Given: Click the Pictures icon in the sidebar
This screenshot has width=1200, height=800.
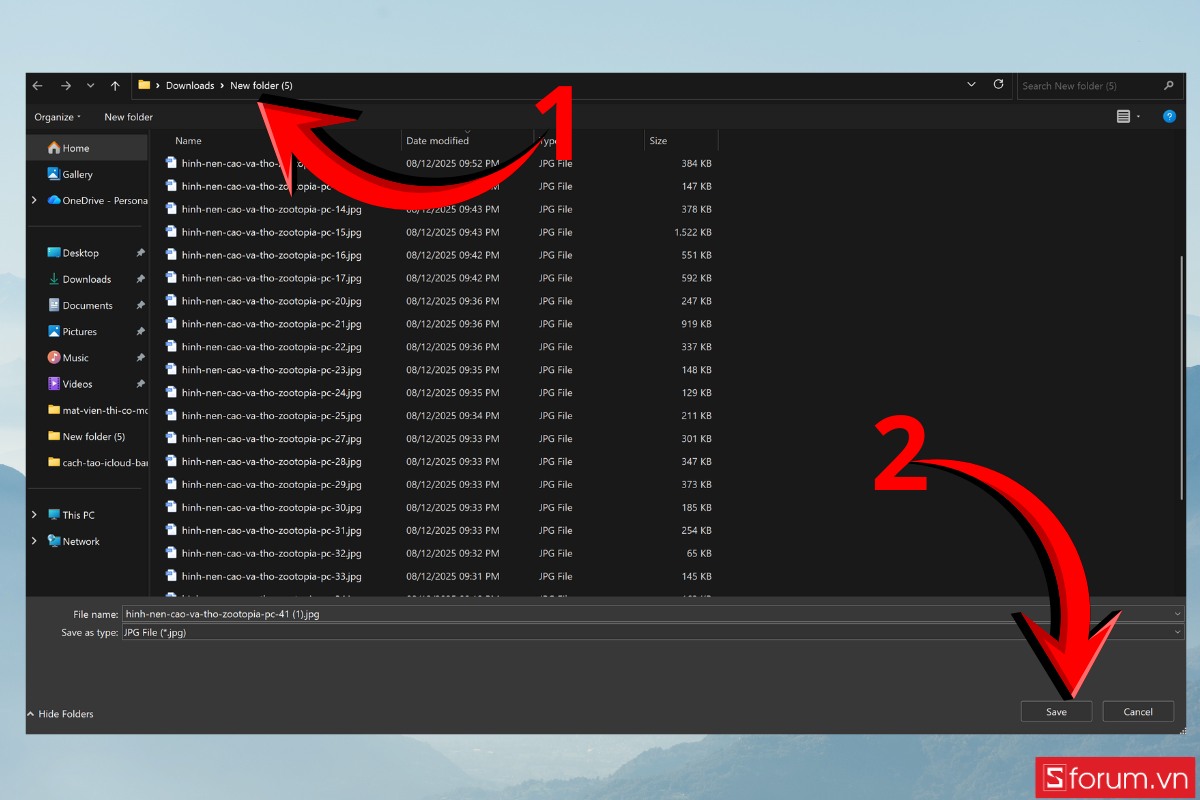Looking at the screenshot, I should tap(54, 331).
